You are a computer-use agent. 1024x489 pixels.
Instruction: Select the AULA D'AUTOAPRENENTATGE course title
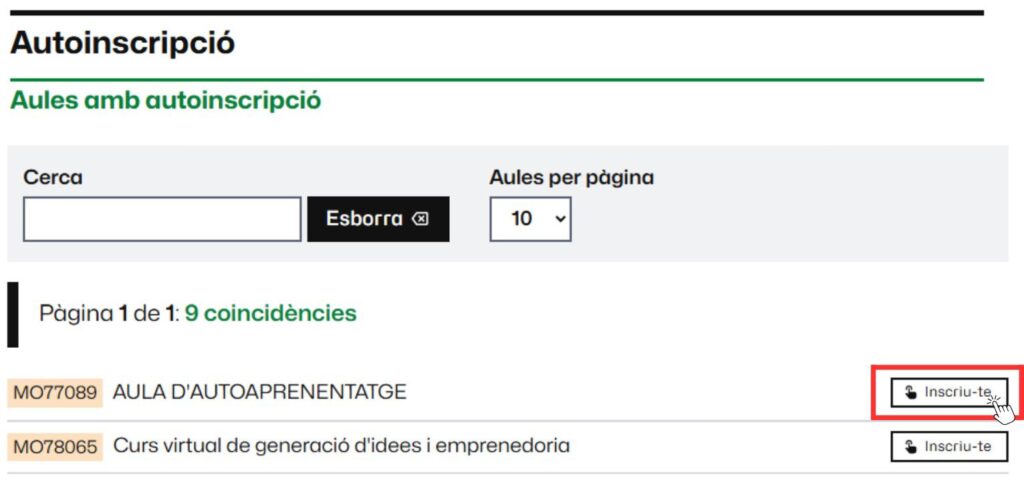pos(260,392)
